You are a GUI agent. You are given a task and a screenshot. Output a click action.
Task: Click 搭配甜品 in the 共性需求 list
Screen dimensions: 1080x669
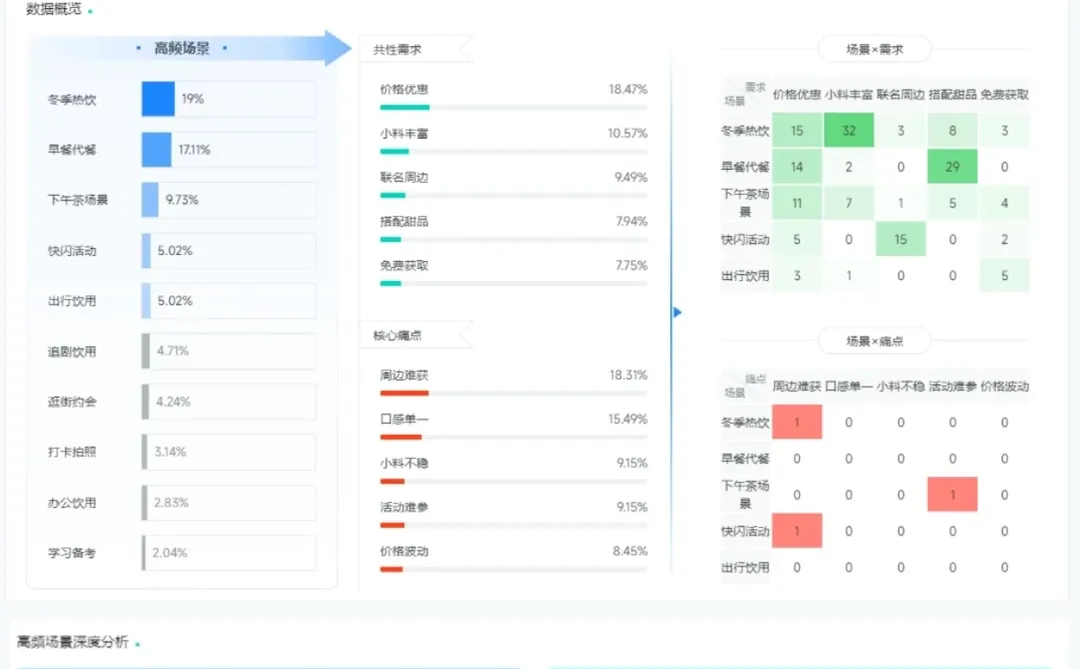pos(404,222)
